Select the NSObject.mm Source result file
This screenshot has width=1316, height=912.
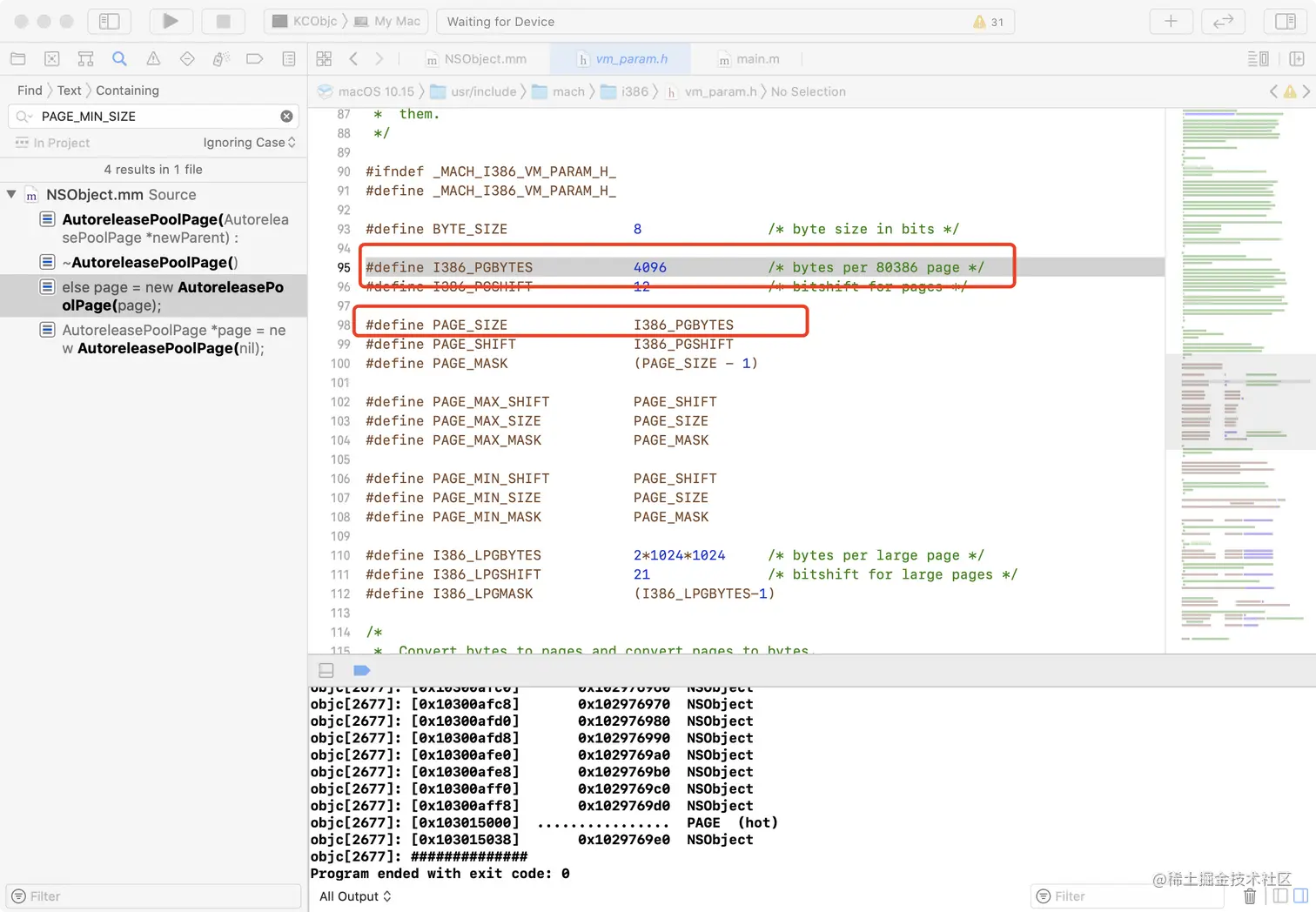click(x=121, y=195)
